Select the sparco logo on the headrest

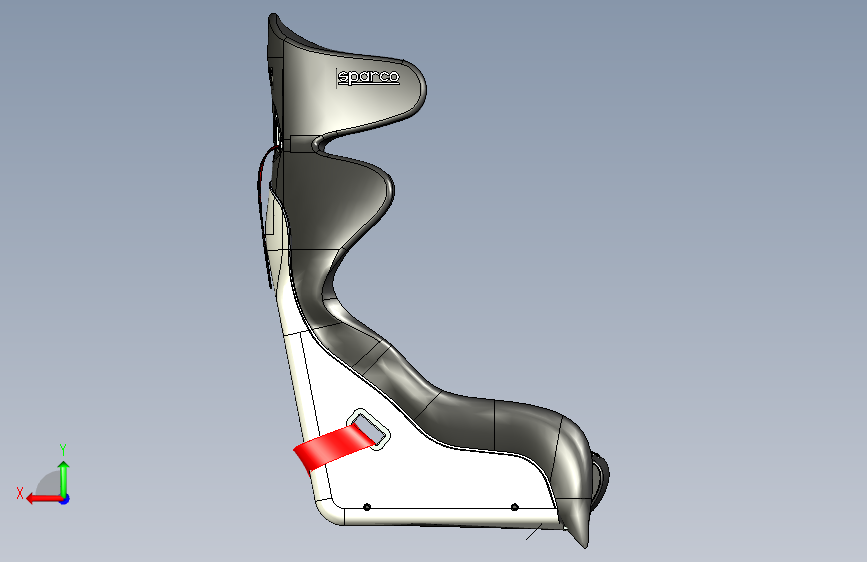368,77
